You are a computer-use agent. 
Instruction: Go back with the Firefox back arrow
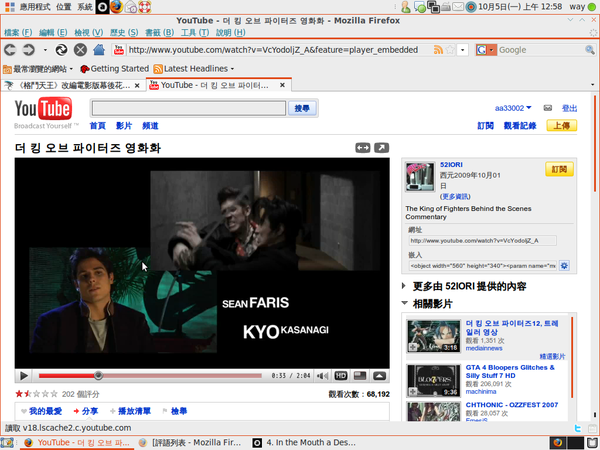pyautogui.click(x=10, y=50)
